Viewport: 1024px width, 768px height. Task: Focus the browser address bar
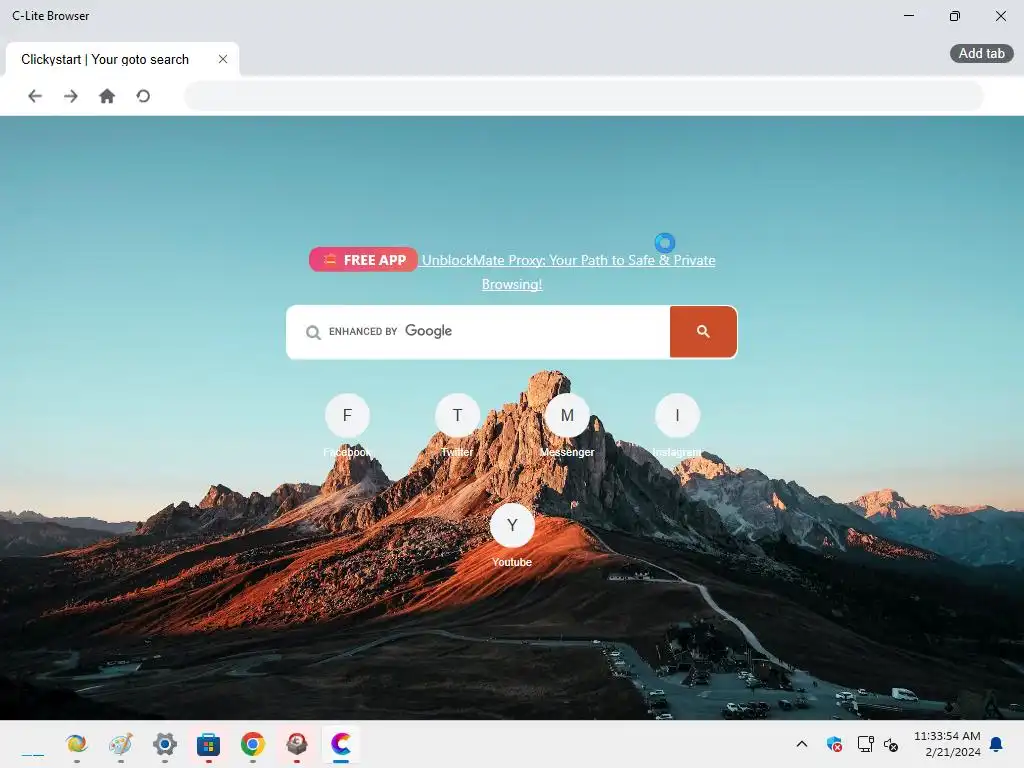pos(583,96)
